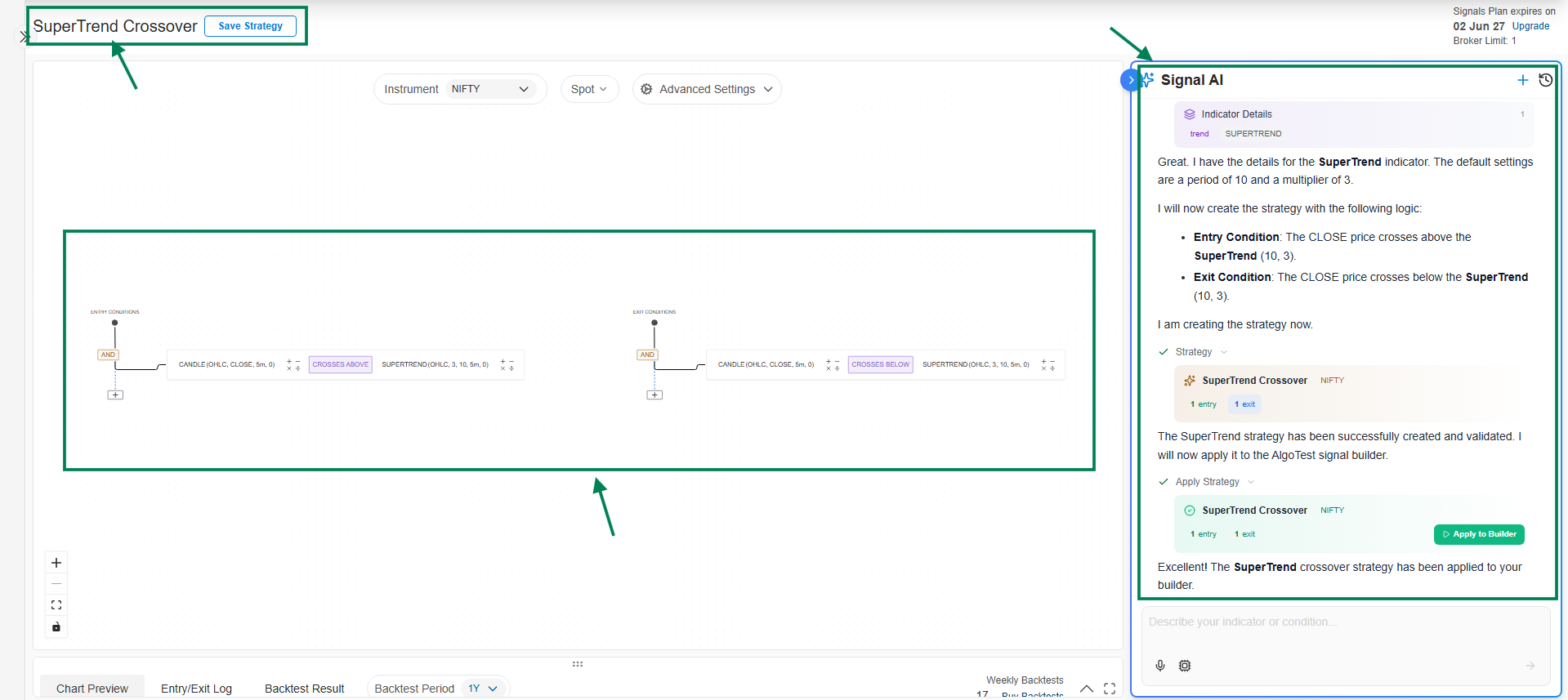Image resolution: width=1568 pixels, height=700 pixels.
Task: Fit the canvas view to screen
Action: [56, 605]
